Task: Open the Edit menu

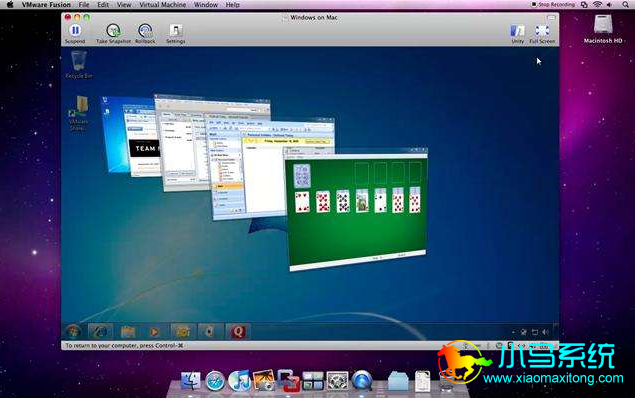Action: coord(103,5)
